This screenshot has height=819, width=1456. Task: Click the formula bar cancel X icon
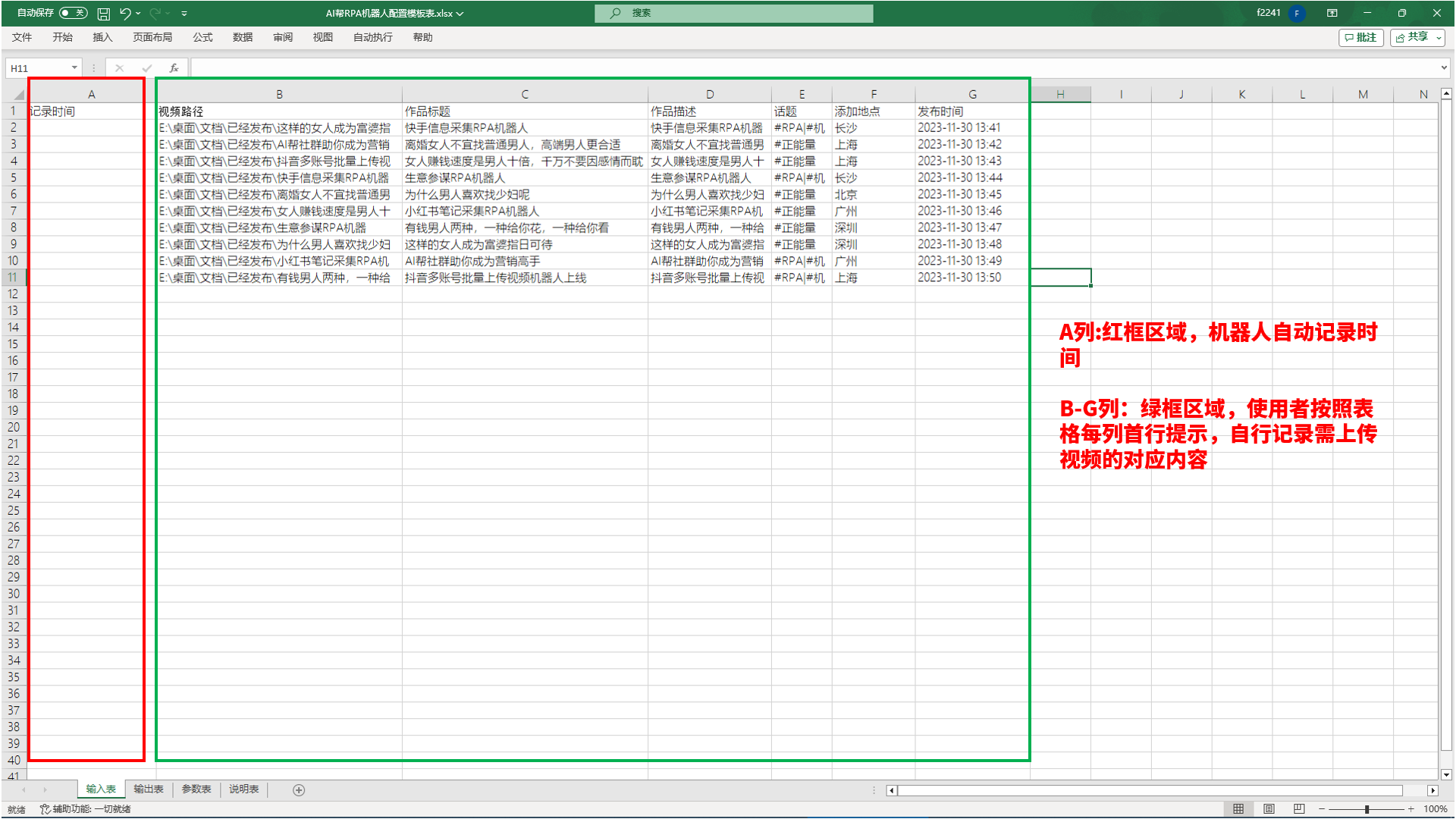point(119,68)
